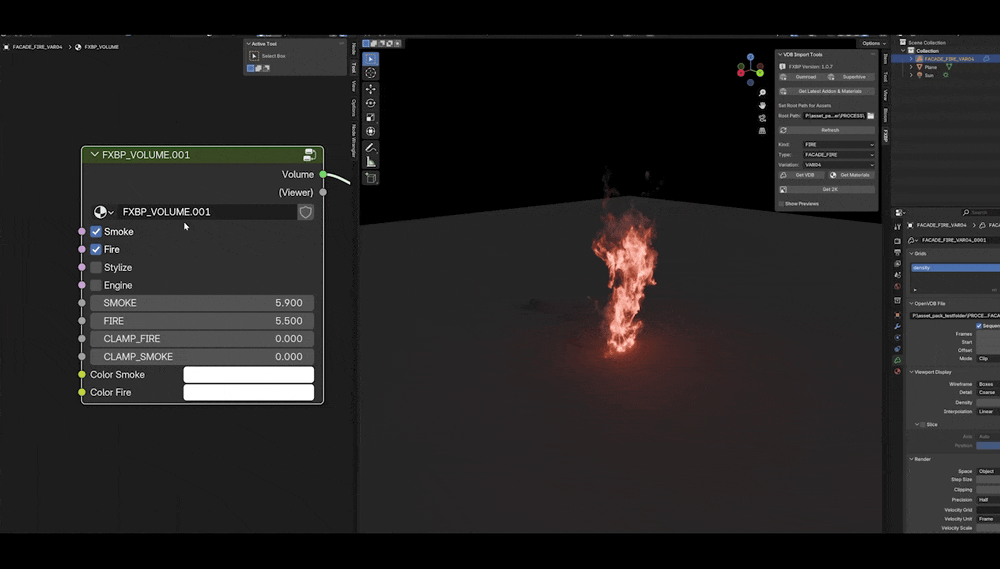Pick the Scale tool in viewport
The height and width of the screenshot is (569, 1000).
371,117
